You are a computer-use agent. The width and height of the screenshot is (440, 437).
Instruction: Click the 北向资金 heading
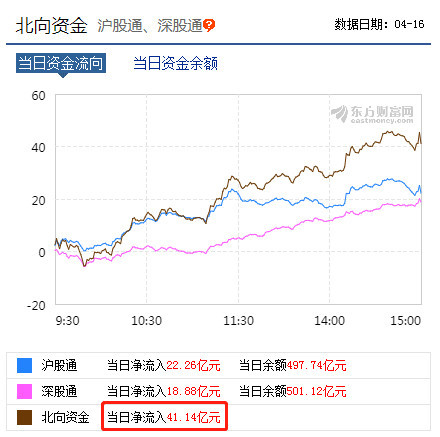click(x=52, y=26)
